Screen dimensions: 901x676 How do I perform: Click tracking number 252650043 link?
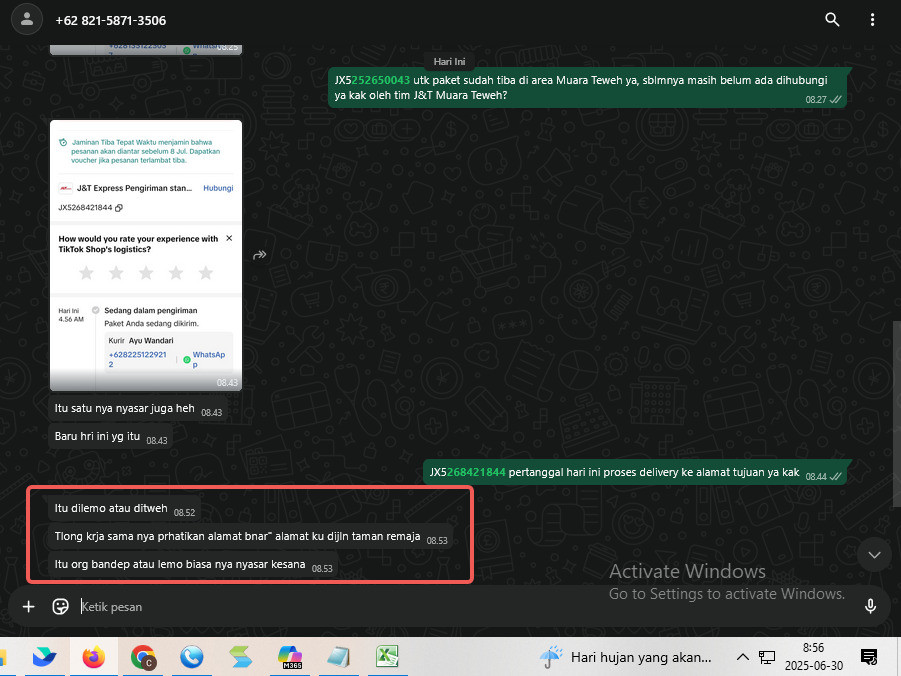tap(380, 80)
